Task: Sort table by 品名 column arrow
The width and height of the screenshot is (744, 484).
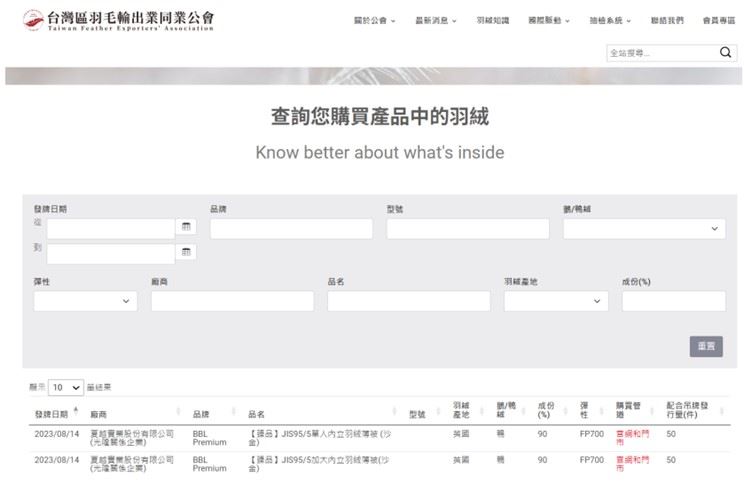Action: click(394, 411)
